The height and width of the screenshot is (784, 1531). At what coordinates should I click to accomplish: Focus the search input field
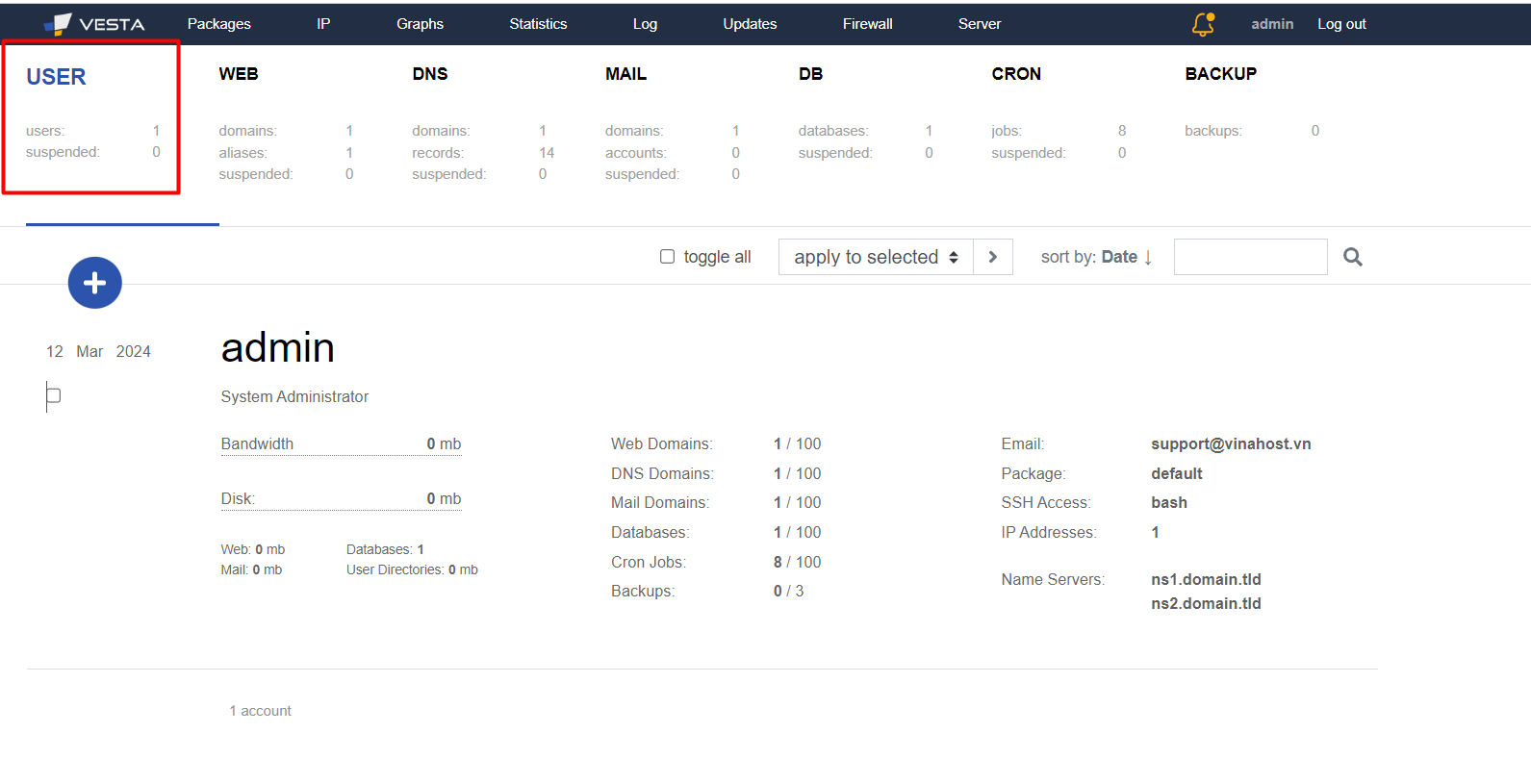tap(1250, 257)
